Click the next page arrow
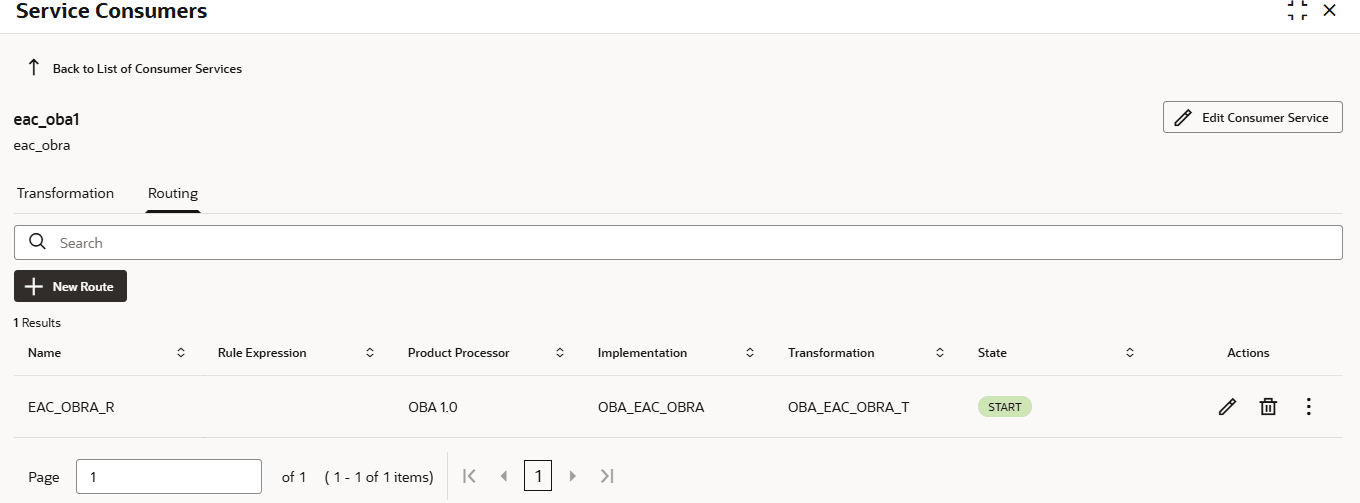1360x503 pixels. coord(573,477)
